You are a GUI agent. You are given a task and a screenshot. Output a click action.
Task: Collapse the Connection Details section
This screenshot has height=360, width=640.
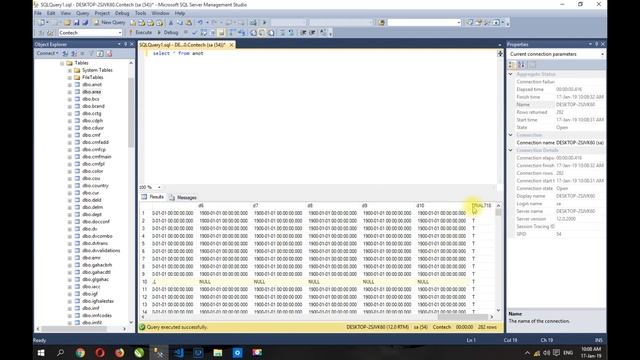point(511,150)
